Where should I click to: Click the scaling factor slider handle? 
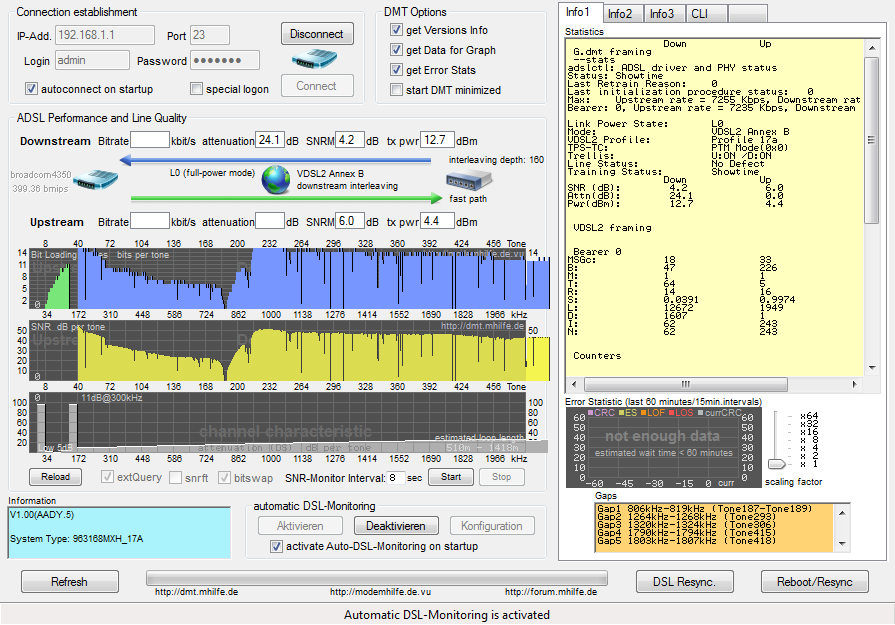coord(777,463)
